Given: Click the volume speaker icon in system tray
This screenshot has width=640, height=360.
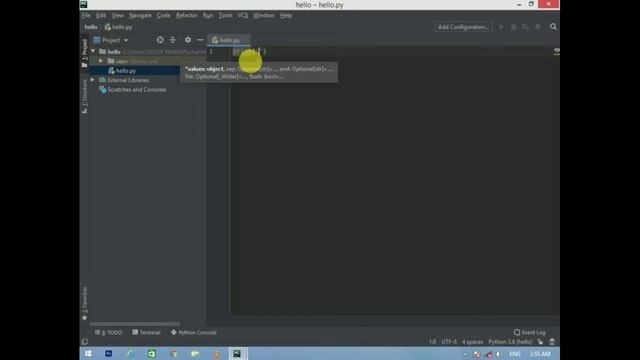Looking at the screenshot, I should [498, 354].
